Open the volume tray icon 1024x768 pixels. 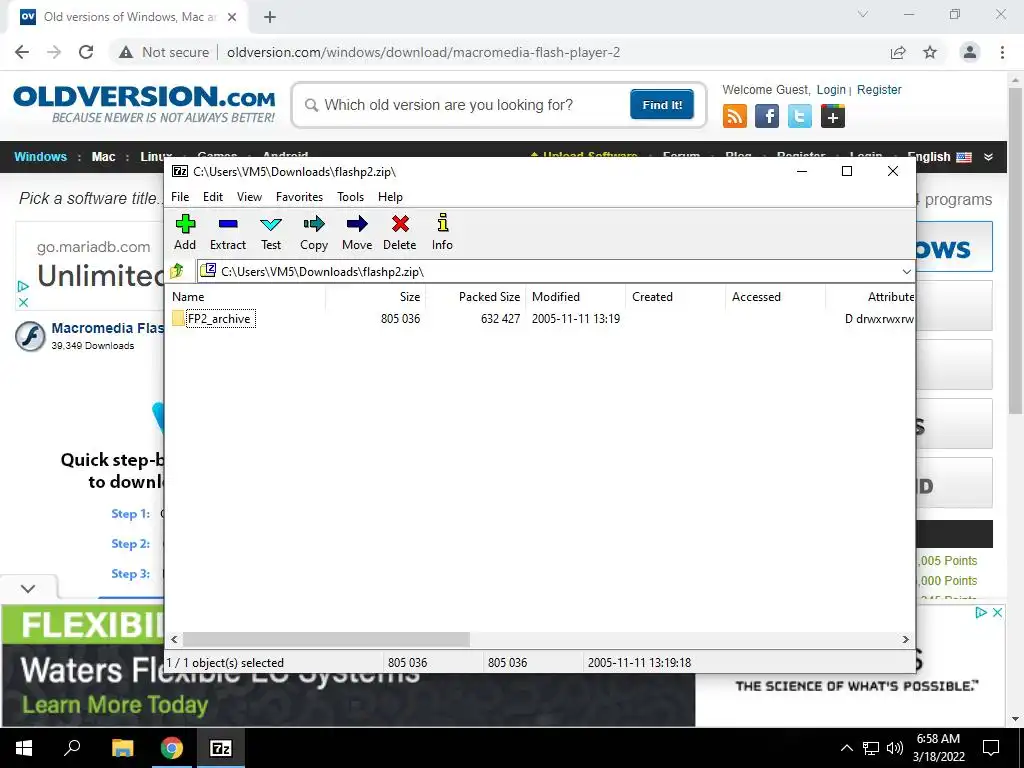(895, 748)
